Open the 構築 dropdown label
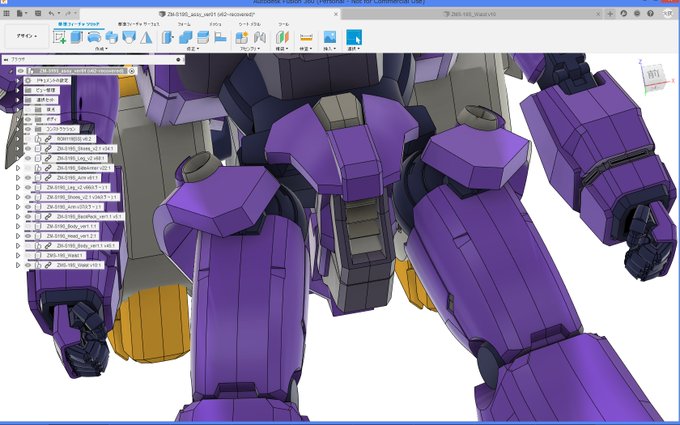680x425 pixels. point(282,49)
